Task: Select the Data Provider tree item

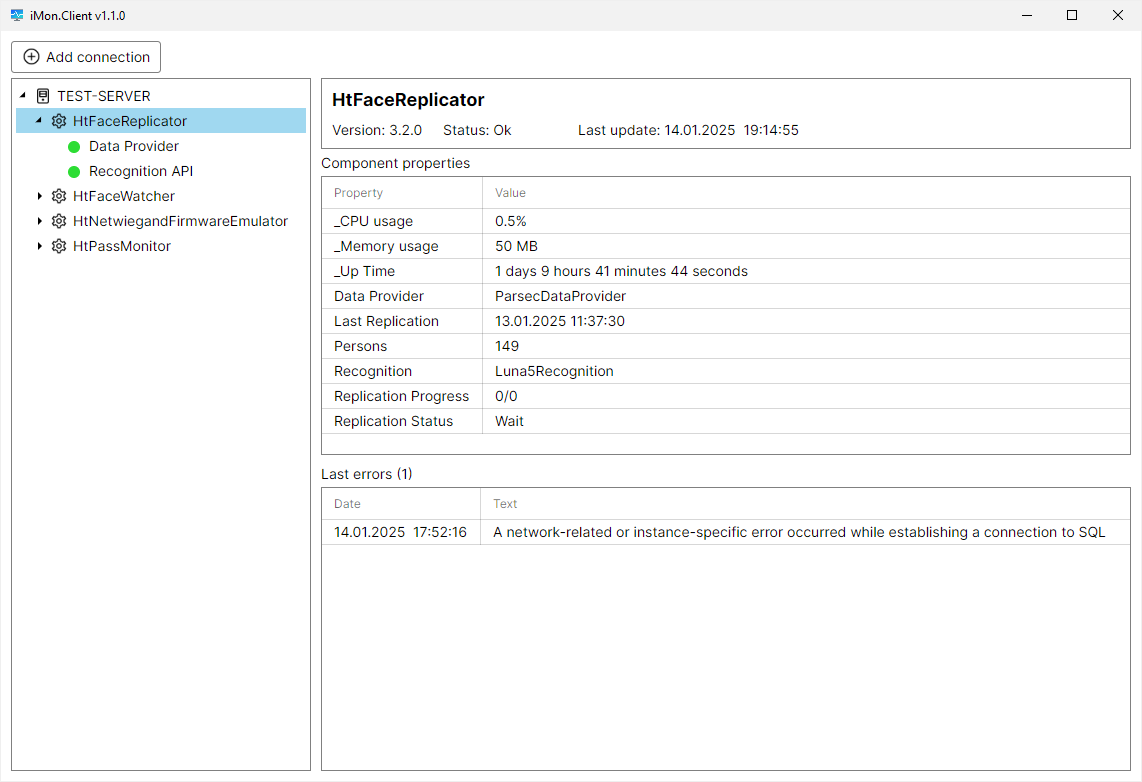Action: click(134, 146)
